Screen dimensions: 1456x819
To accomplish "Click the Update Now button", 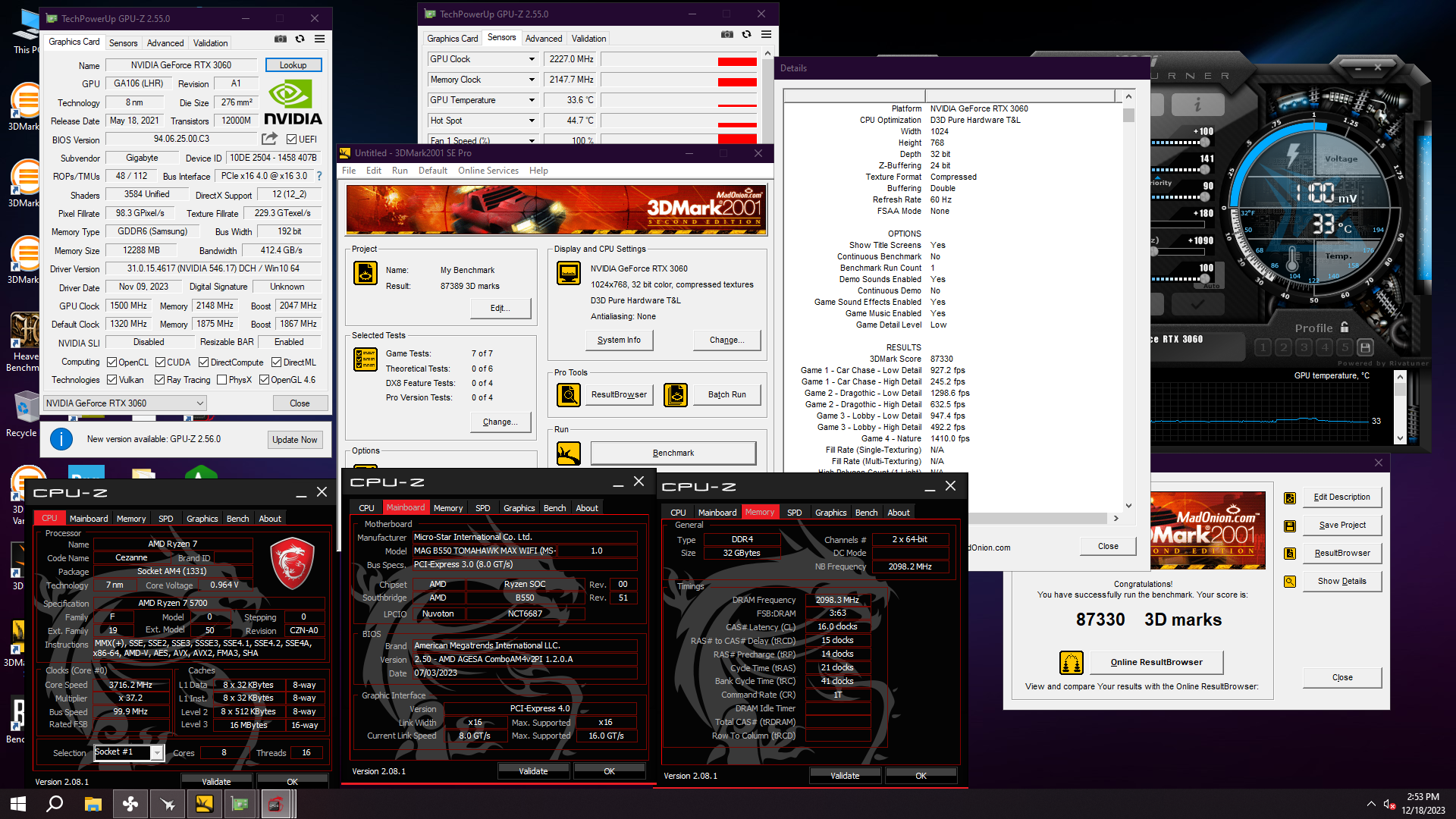I will click(295, 440).
